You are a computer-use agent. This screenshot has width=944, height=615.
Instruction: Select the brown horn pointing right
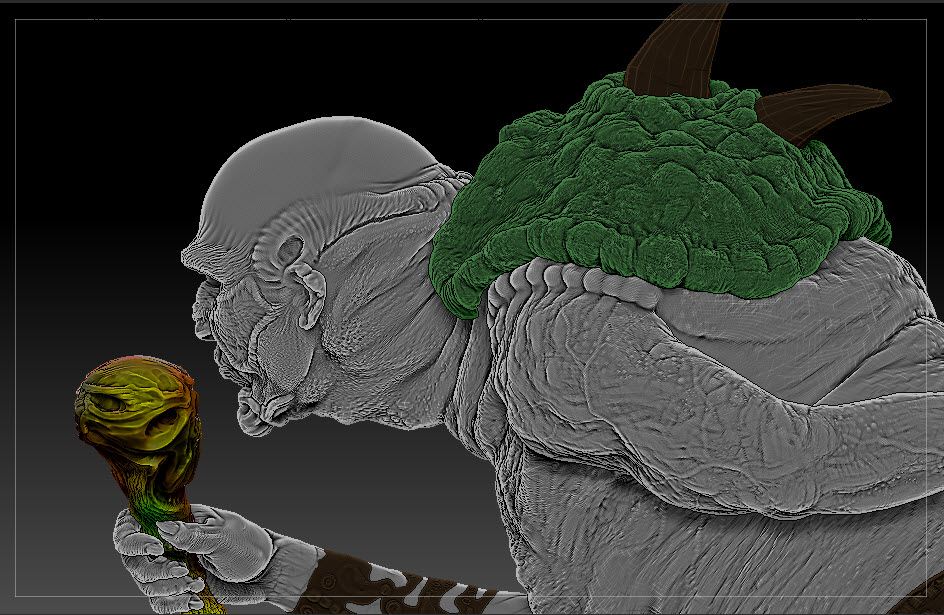pos(822,113)
